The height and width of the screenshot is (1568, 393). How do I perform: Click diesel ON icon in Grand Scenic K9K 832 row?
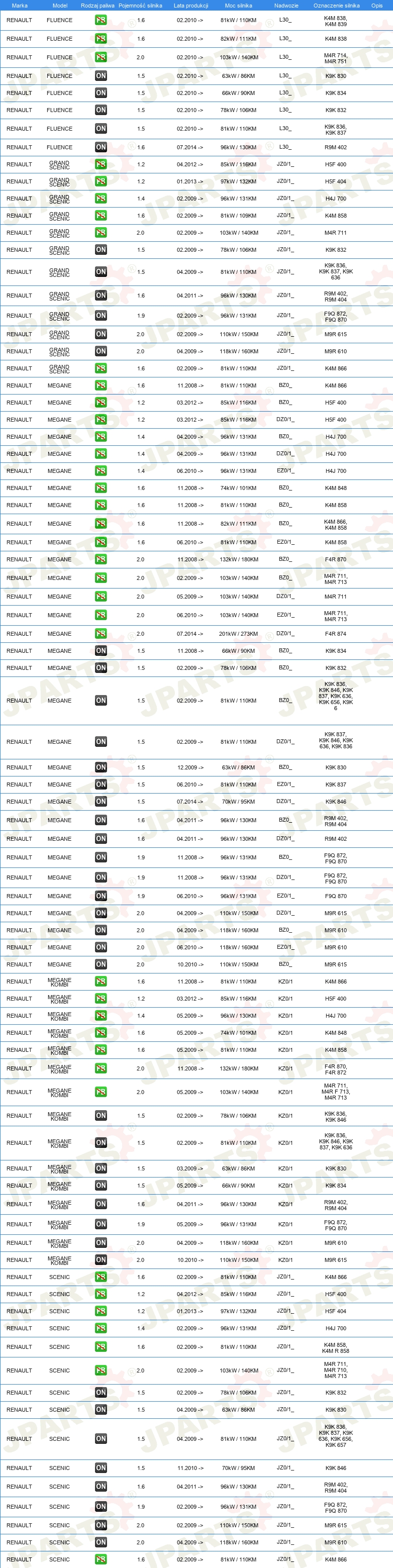pyautogui.click(x=101, y=250)
